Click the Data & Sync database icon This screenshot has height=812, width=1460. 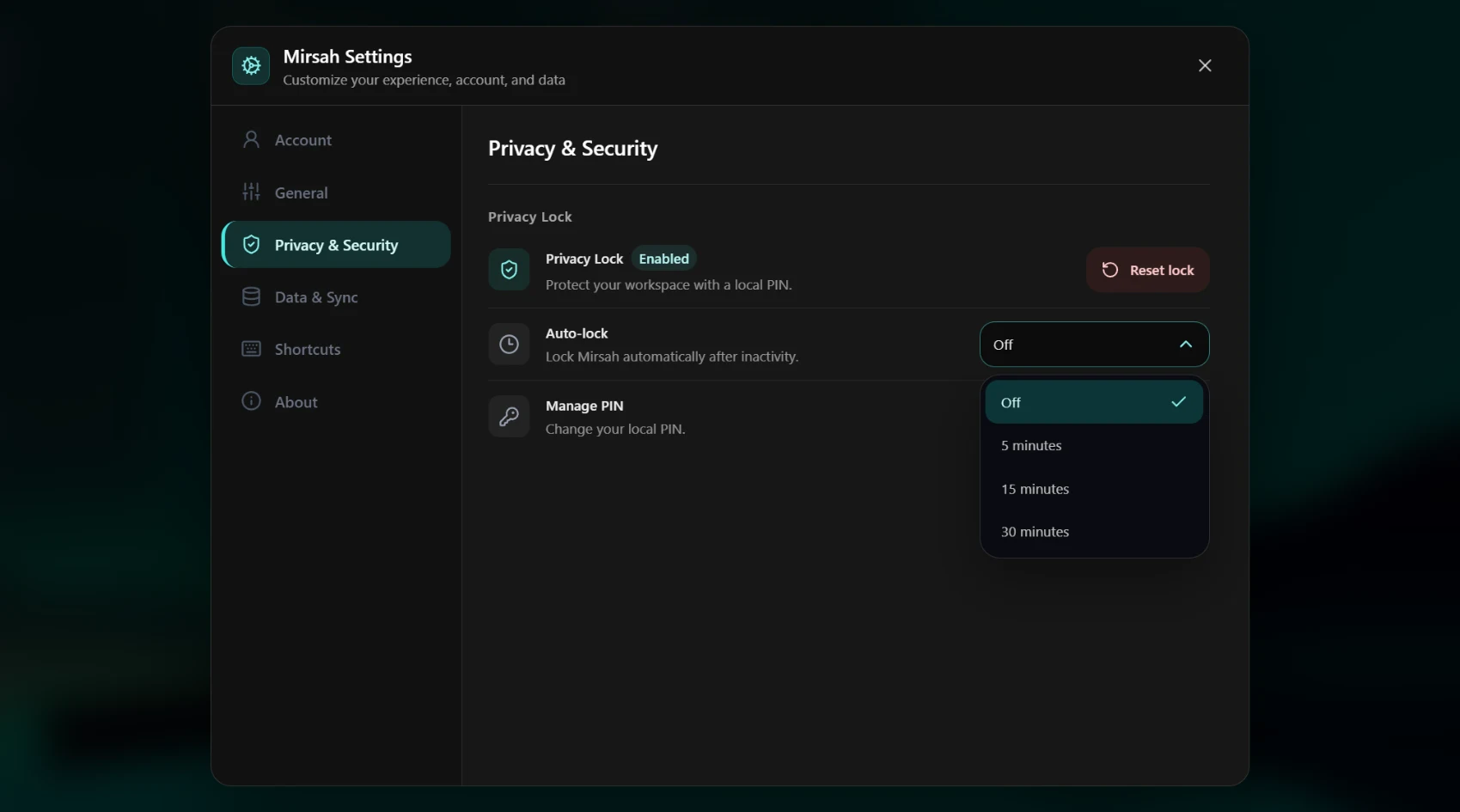click(x=251, y=296)
